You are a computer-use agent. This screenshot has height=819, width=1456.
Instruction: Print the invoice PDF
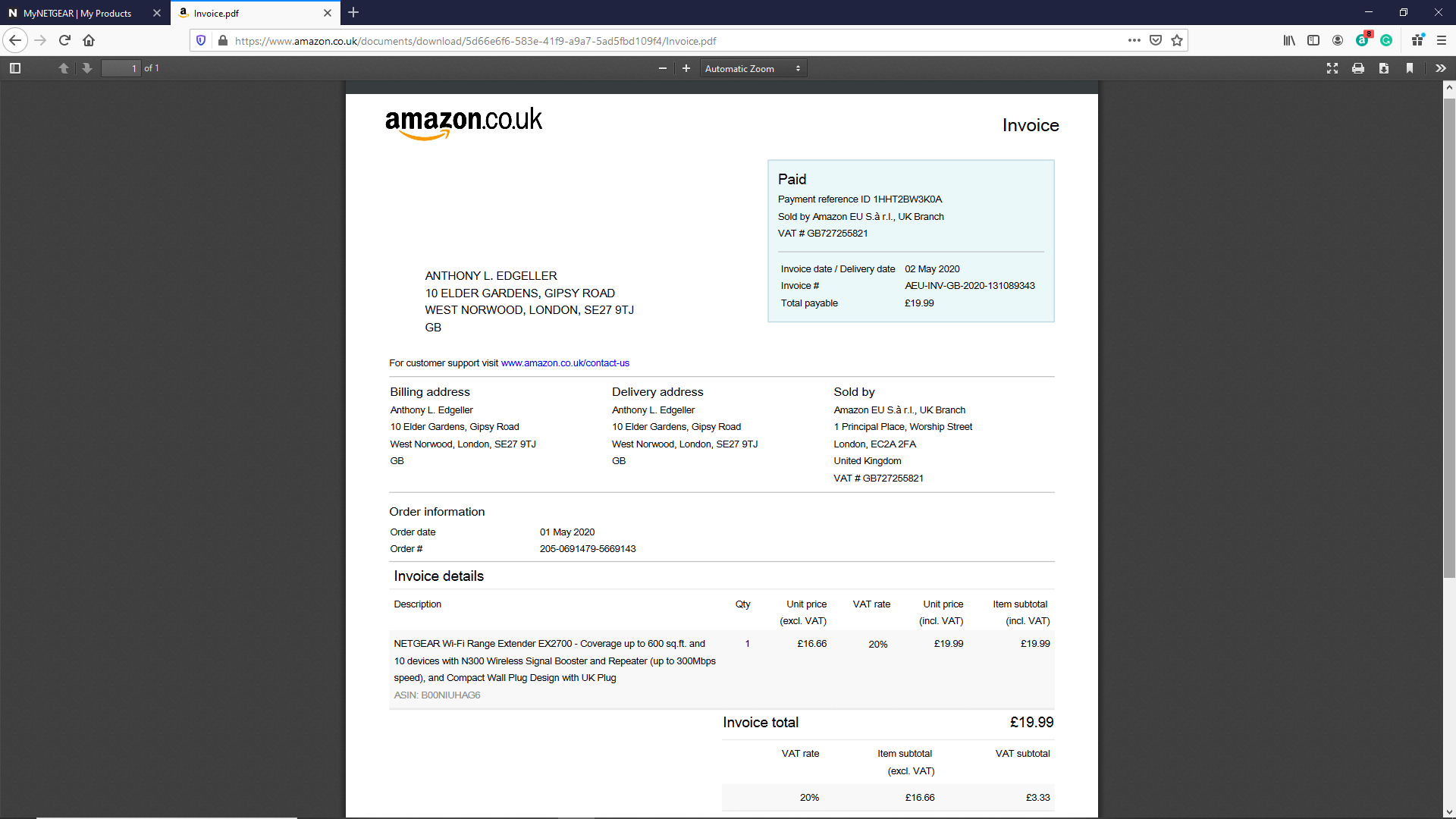pyautogui.click(x=1358, y=68)
